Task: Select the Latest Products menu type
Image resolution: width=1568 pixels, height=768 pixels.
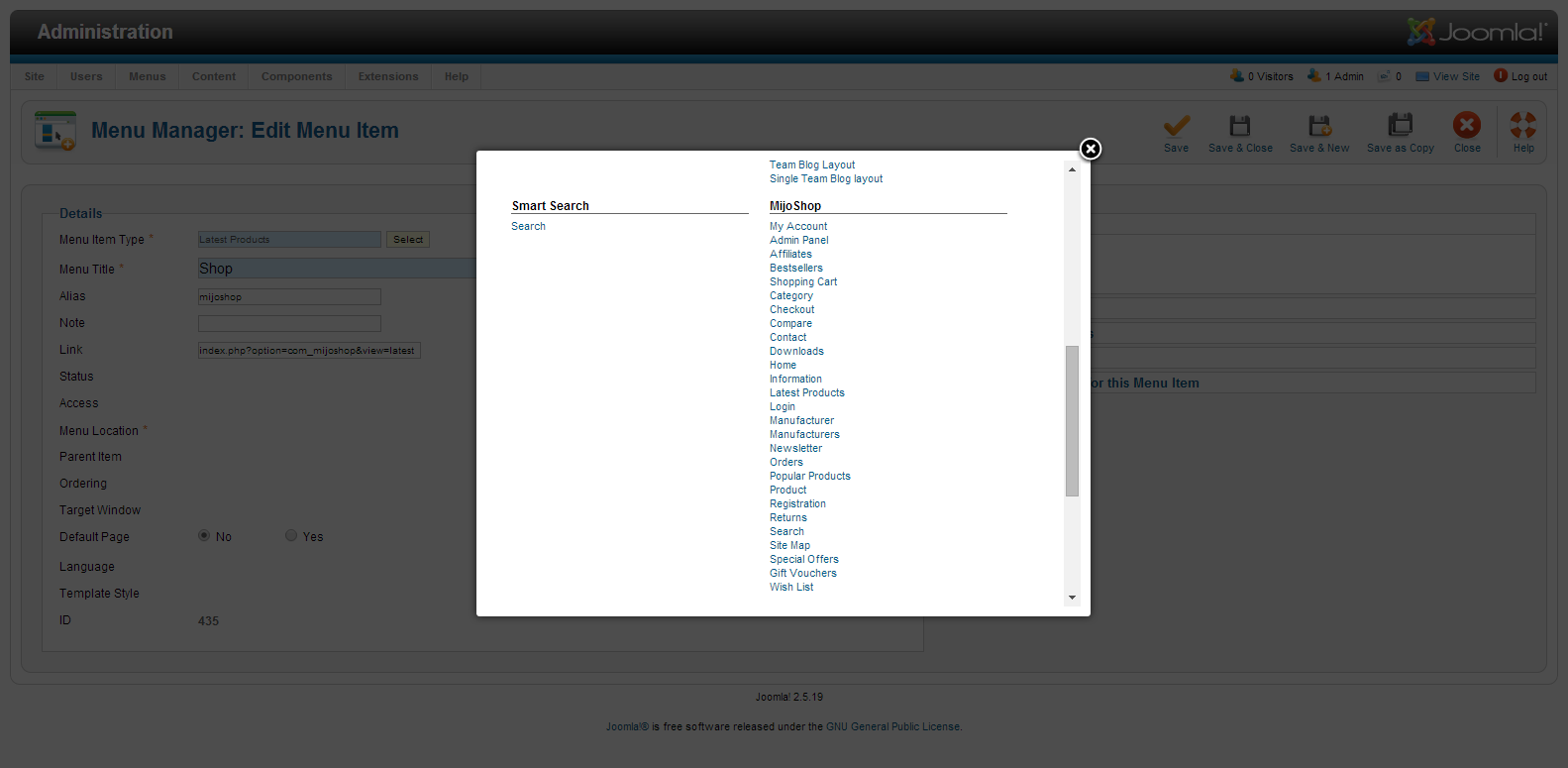Action: coord(807,393)
